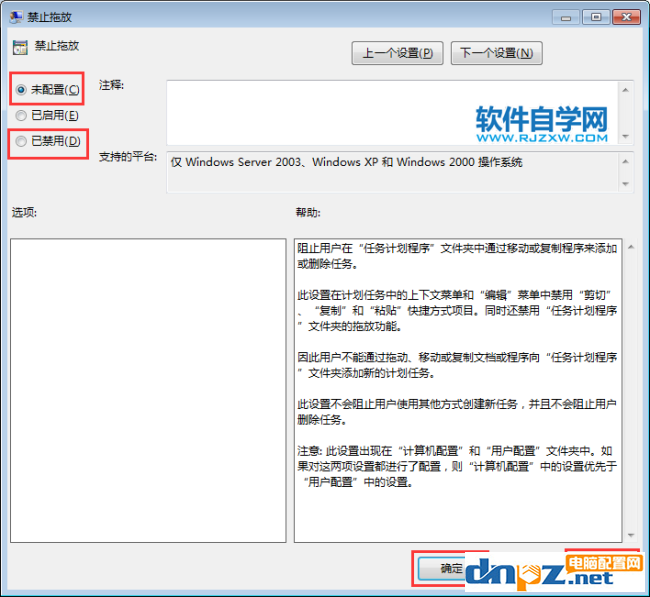Image resolution: width=650 pixels, height=597 pixels.
Task: Click the policy icon beside 禁止拖放 heading
Action: click(20, 47)
